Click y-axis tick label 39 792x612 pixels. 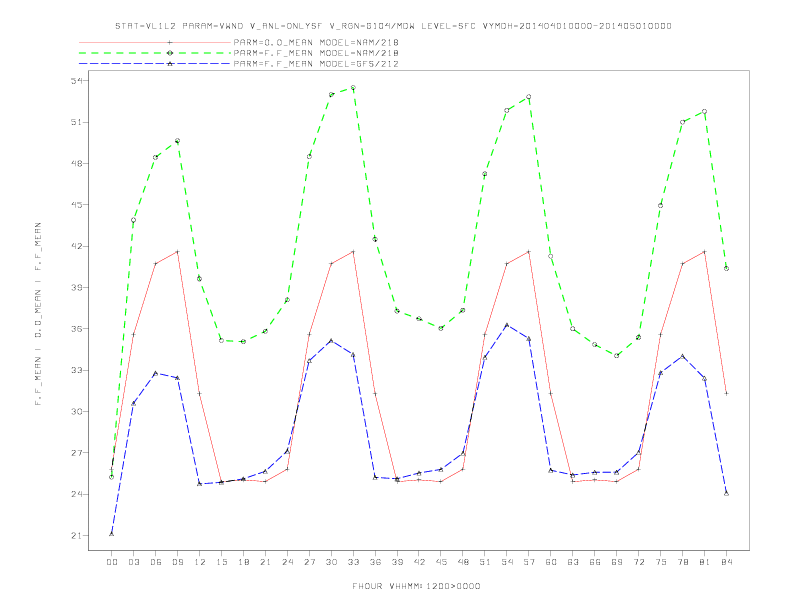tap(77, 287)
